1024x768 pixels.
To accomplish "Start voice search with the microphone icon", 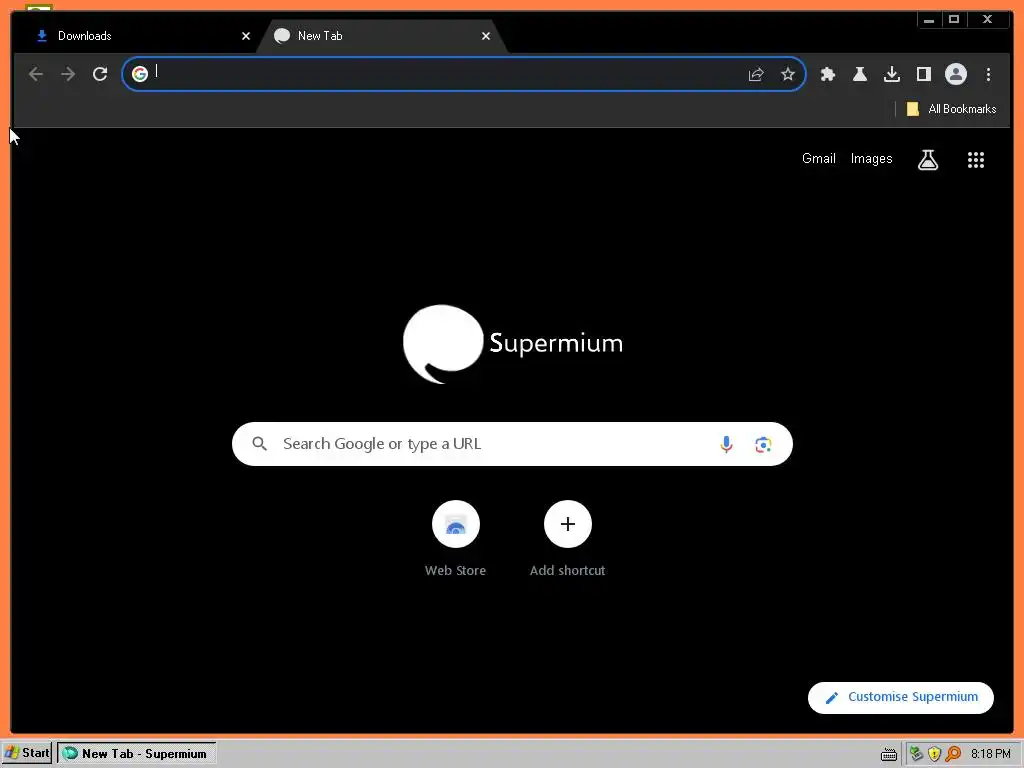I will point(726,444).
